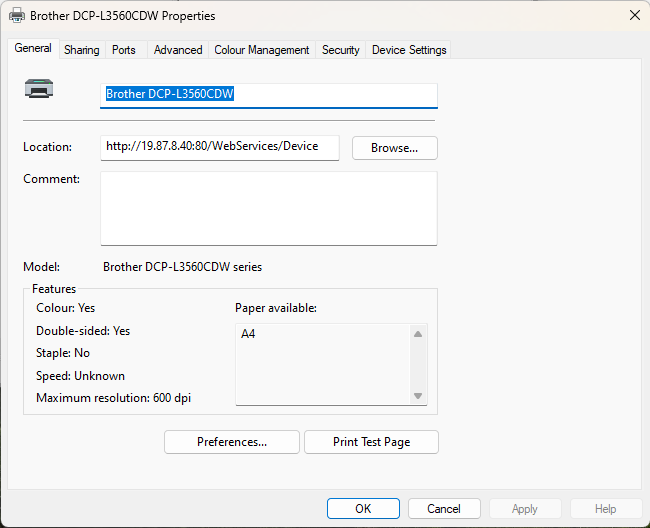Open the Ports tab

click(124, 50)
